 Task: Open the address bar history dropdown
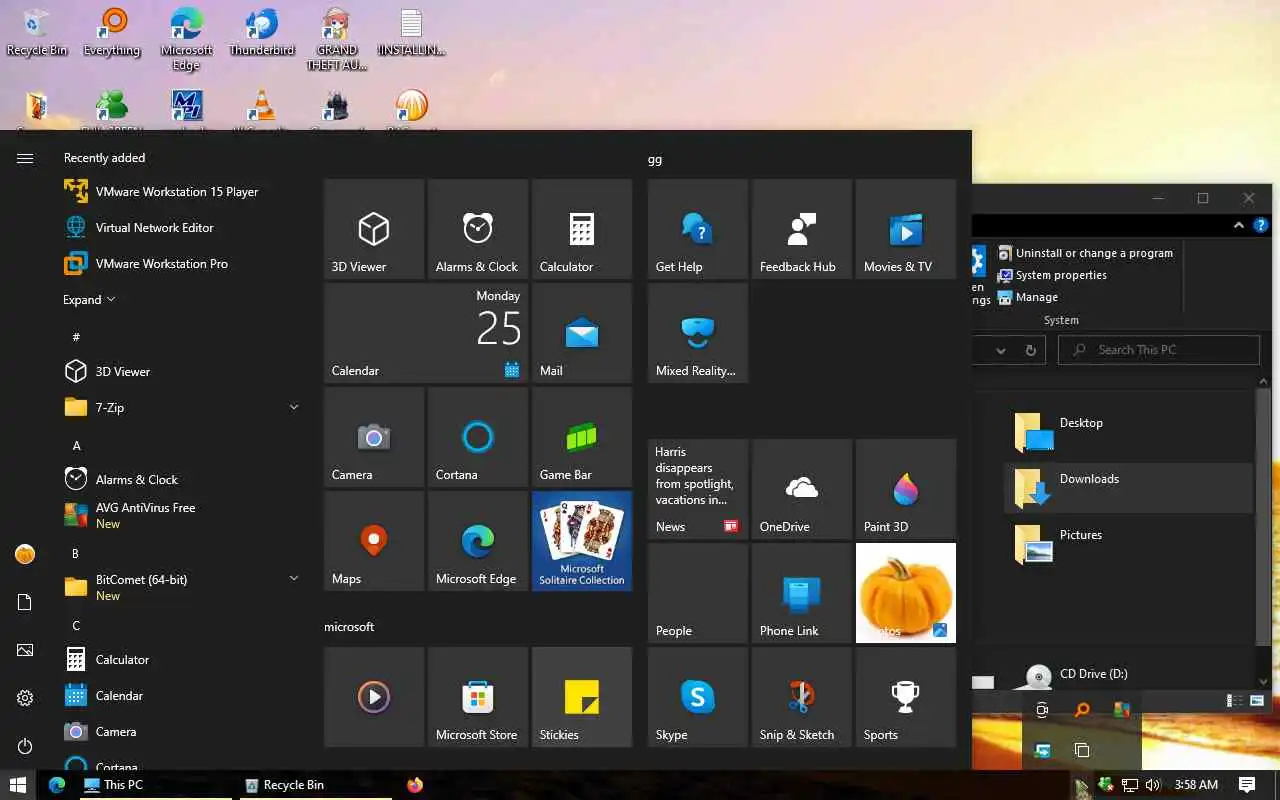(x=1000, y=351)
